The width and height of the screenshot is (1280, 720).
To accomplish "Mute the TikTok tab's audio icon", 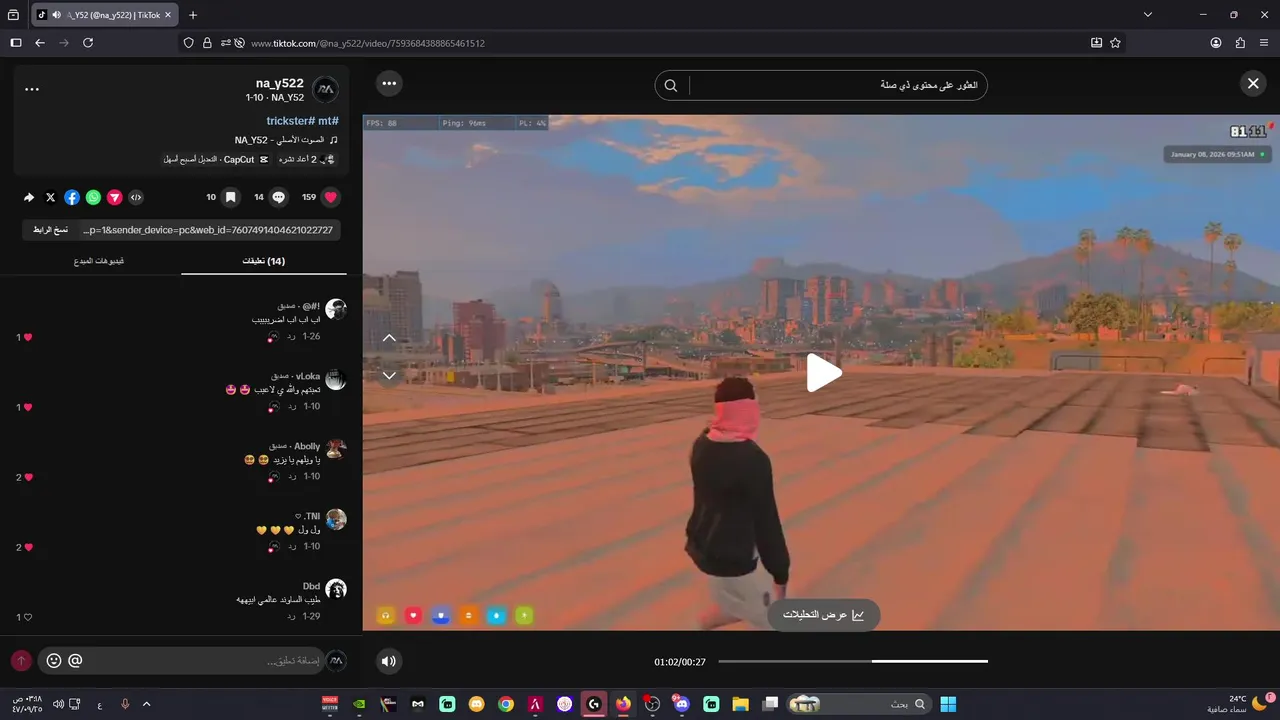I will pyautogui.click(x=56, y=15).
